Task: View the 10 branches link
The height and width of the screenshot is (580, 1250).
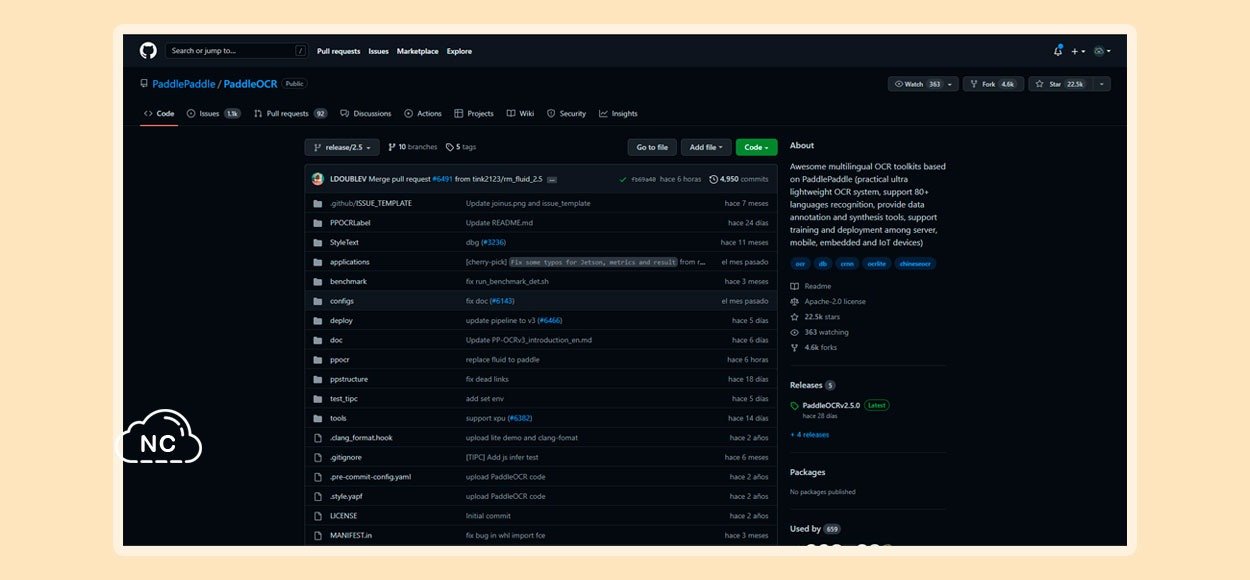Action: (413, 147)
